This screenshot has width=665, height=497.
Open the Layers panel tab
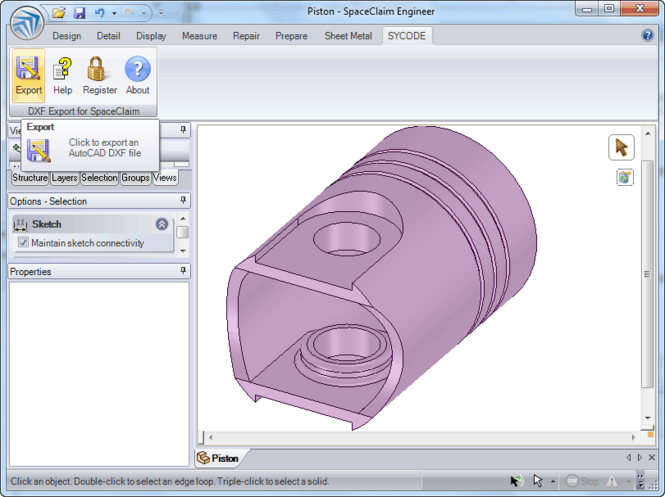64,178
